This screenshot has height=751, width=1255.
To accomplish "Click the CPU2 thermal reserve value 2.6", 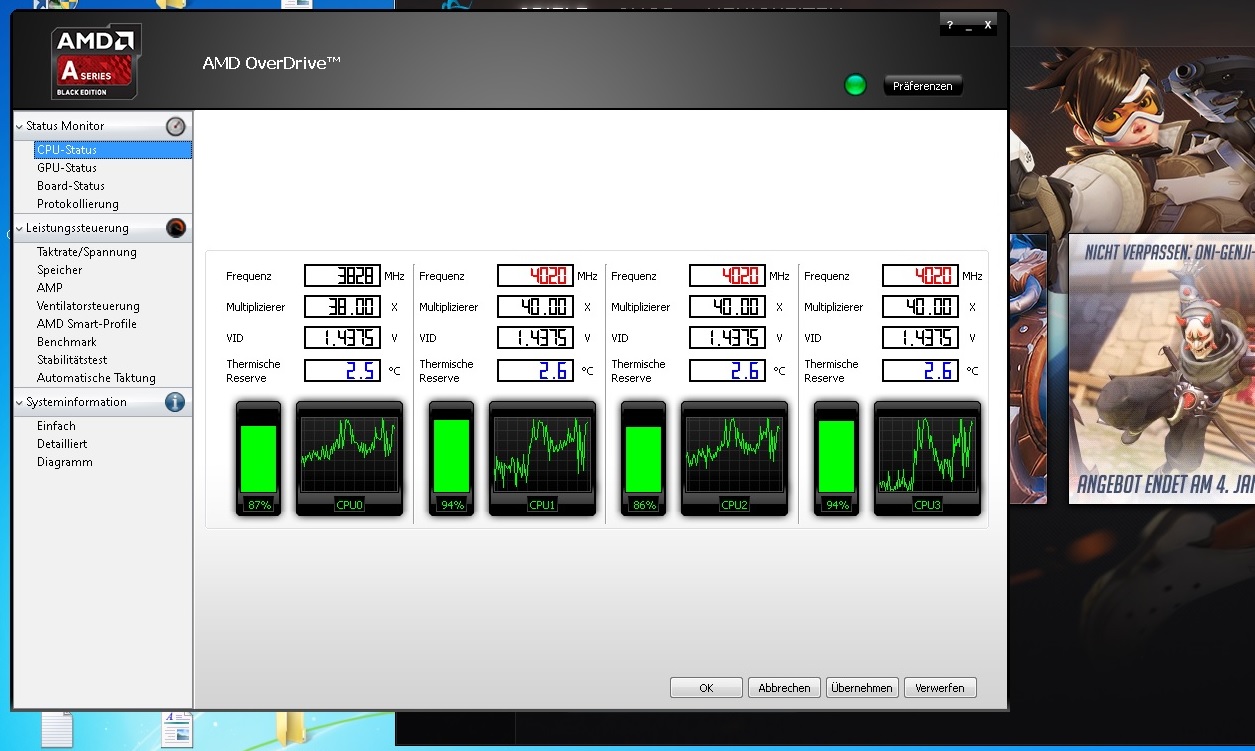I will point(727,371).
